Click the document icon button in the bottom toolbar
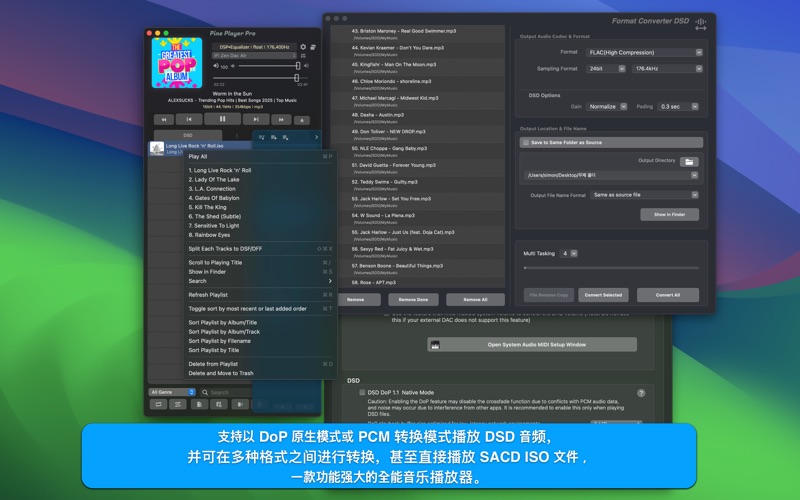This screenshot has width=800, height=500. click(199, 404)
